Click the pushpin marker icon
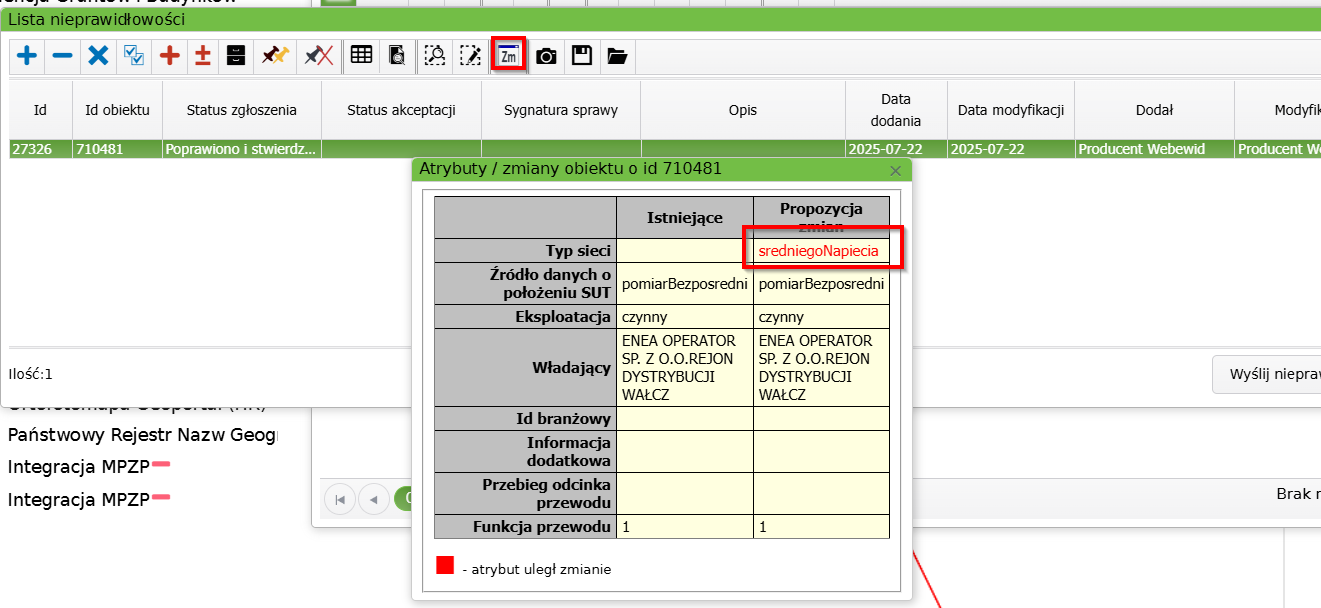The height and width of the screenshot is (608, 1321). point(275,56)
